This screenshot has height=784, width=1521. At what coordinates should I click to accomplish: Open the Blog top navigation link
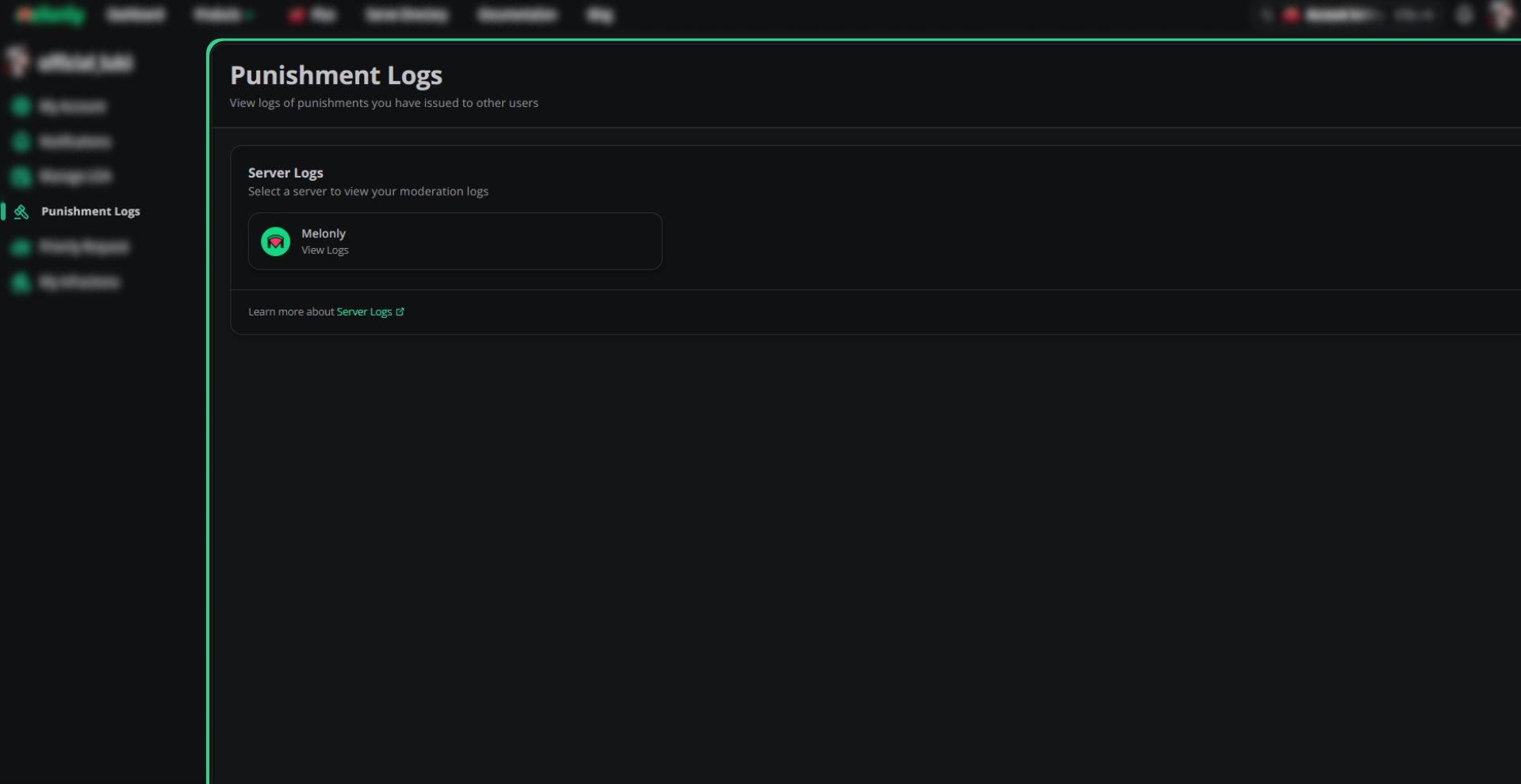[x=600, y=14]
